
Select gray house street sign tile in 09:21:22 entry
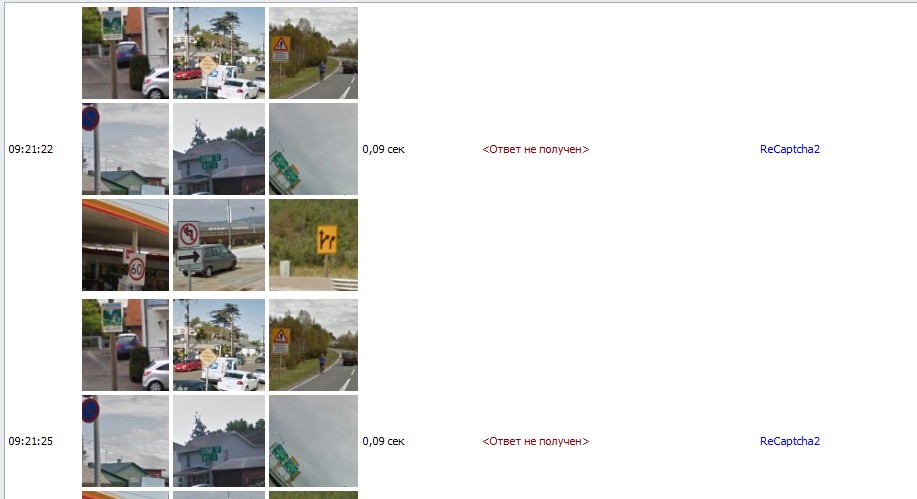click(x=219, y=149)
